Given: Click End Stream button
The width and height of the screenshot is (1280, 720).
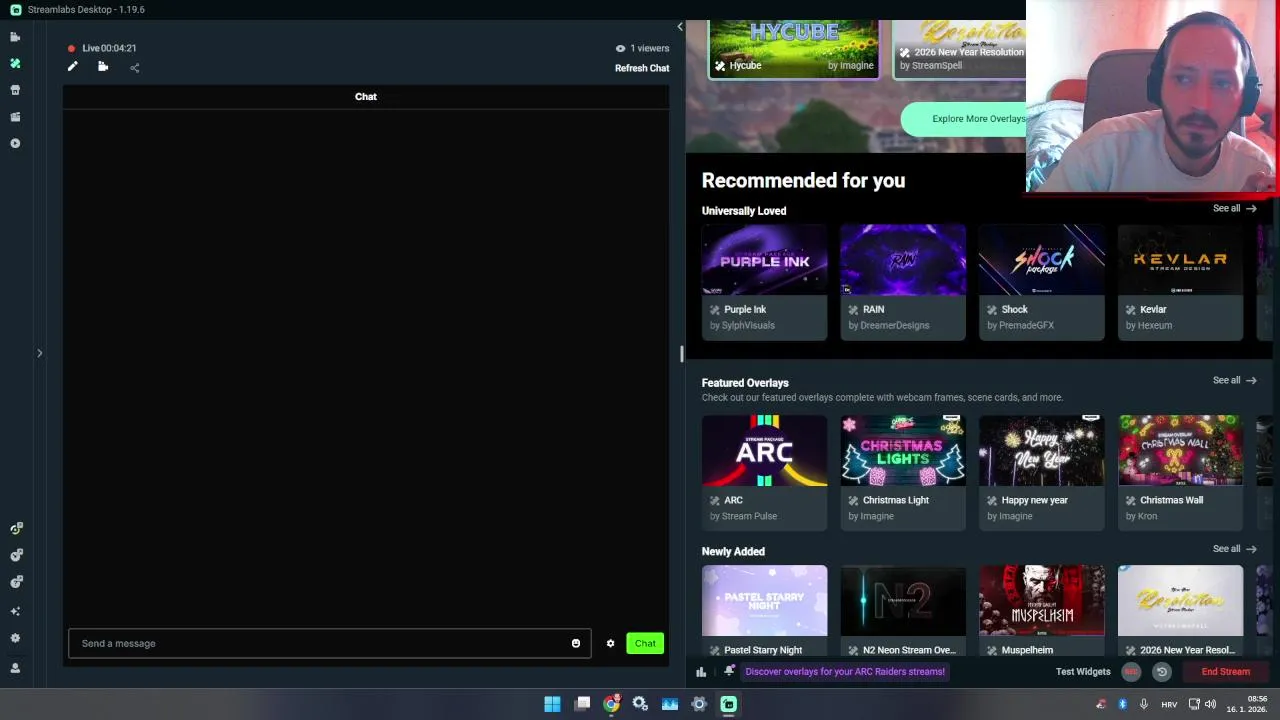Looking at the screenshot, I should tap(1226, 672).
